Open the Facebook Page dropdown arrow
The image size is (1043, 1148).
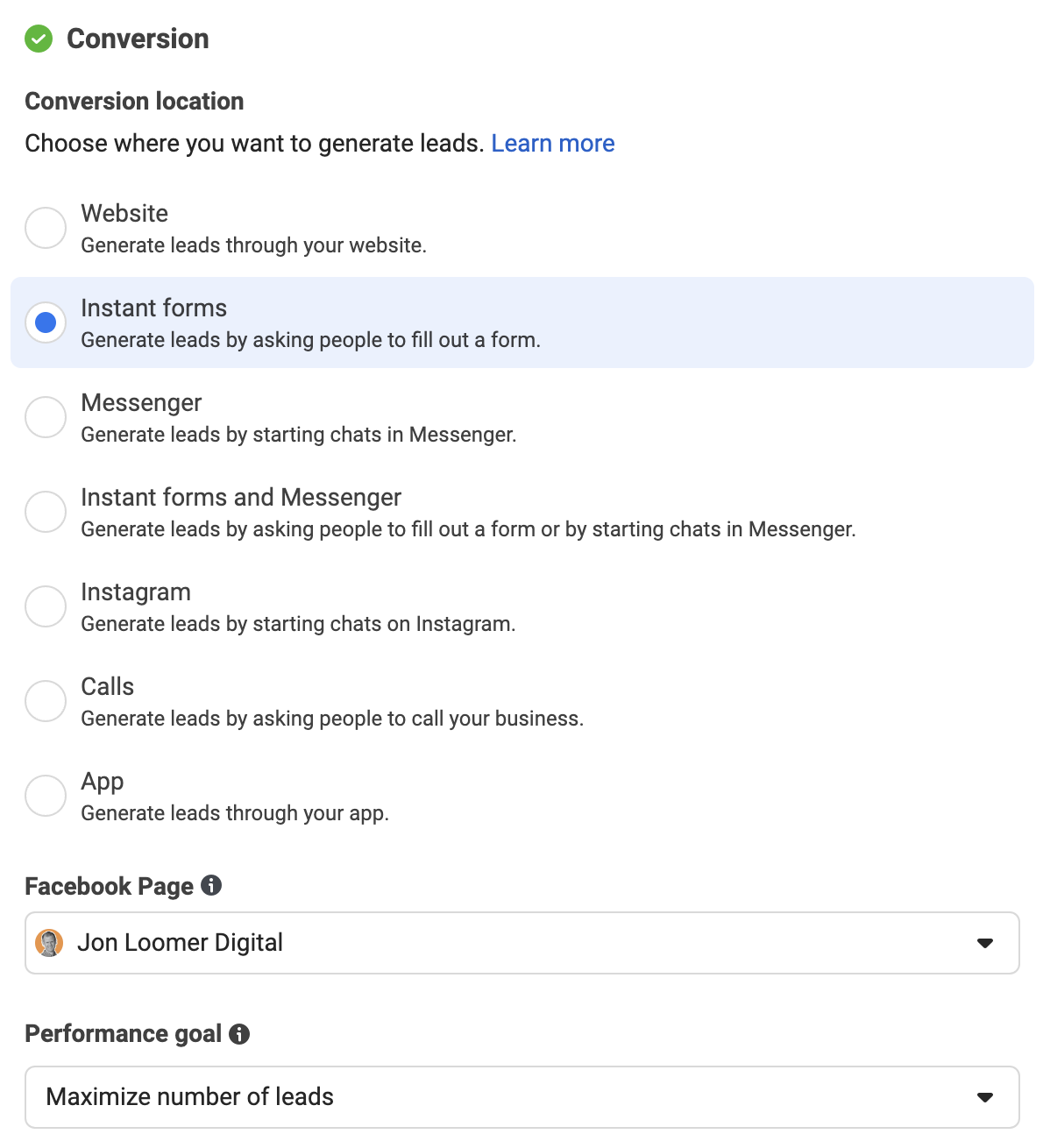coord(985,943)
